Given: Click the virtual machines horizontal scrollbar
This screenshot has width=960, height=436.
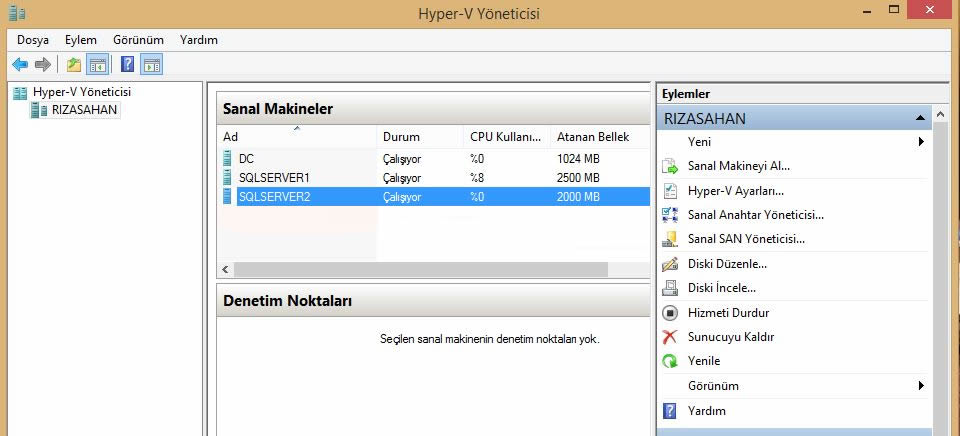Looking at the screenshot, I should point(420,270).
